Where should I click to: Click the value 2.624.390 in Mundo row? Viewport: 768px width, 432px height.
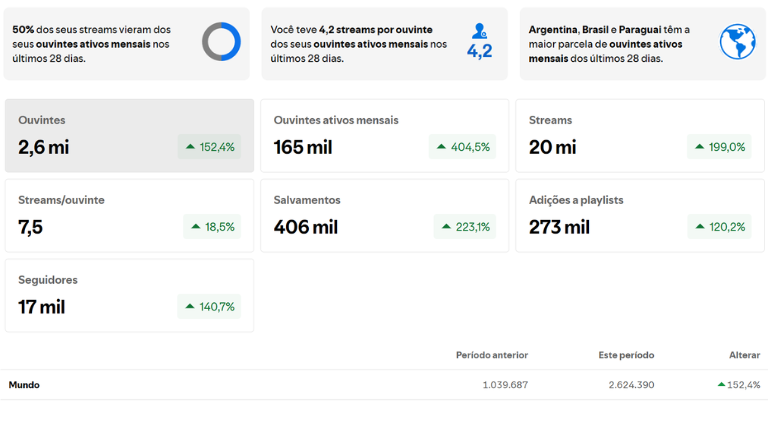coord(631,385)
